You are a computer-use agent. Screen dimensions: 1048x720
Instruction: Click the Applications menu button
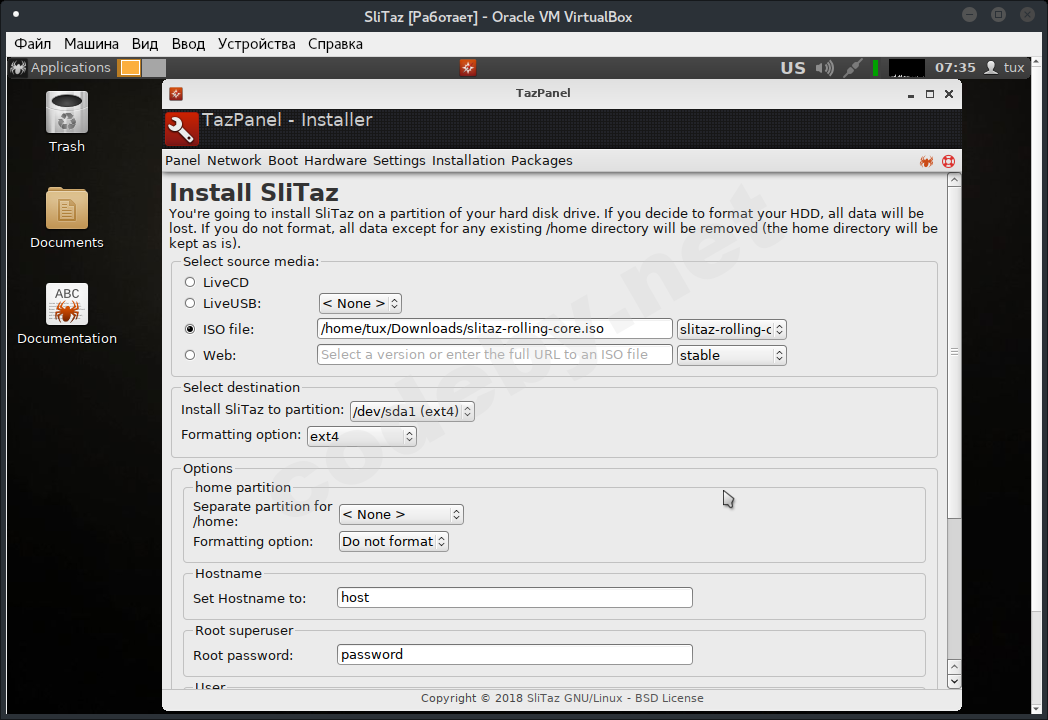61,68
